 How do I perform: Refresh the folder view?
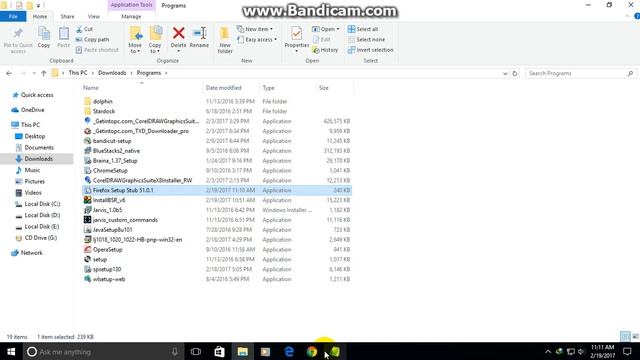click(x=515, y=73)
